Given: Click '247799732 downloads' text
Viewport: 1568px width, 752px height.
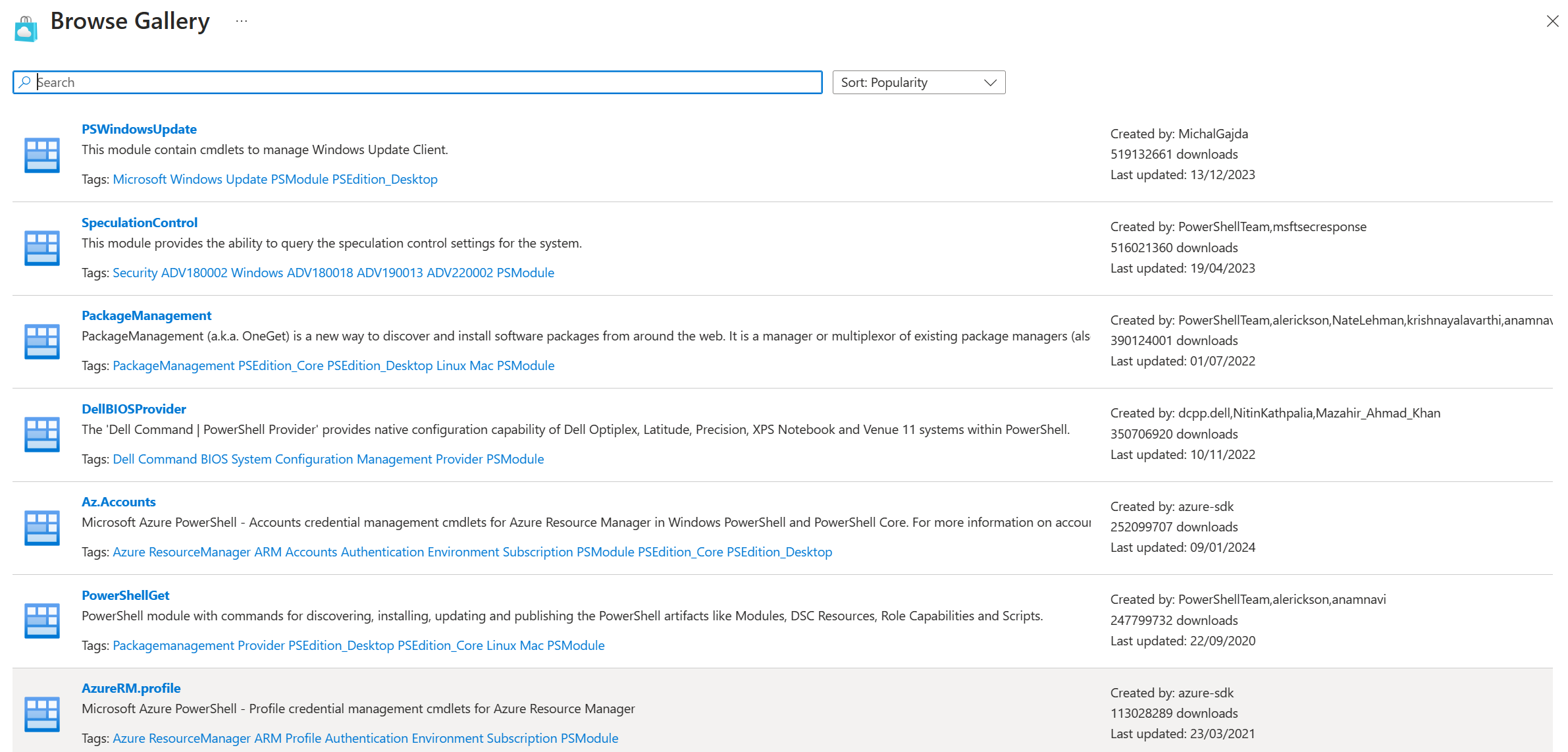Looking at the screenshot, I should (x=1174, y=620).
